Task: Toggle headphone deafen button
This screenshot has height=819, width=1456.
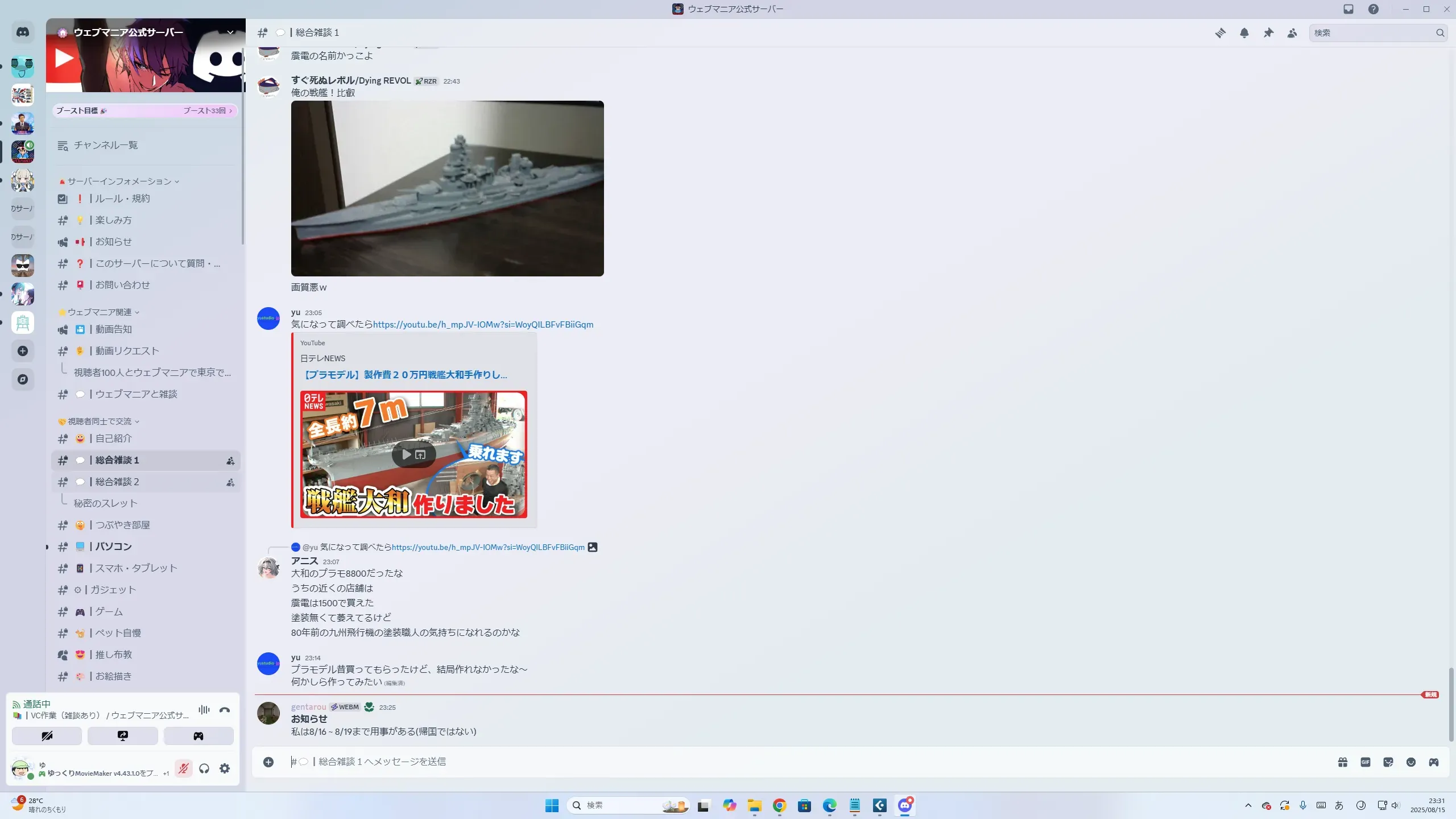Action: point(204,769)
